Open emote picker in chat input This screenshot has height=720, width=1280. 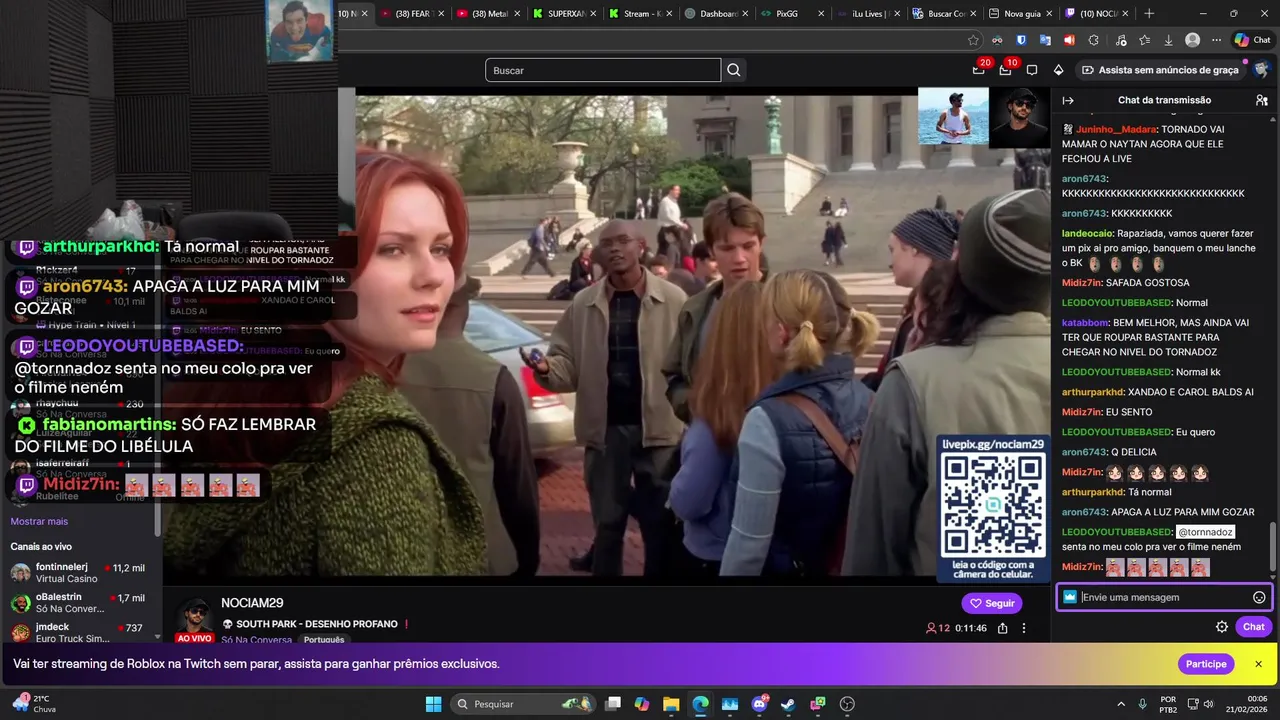point(1259,597)
